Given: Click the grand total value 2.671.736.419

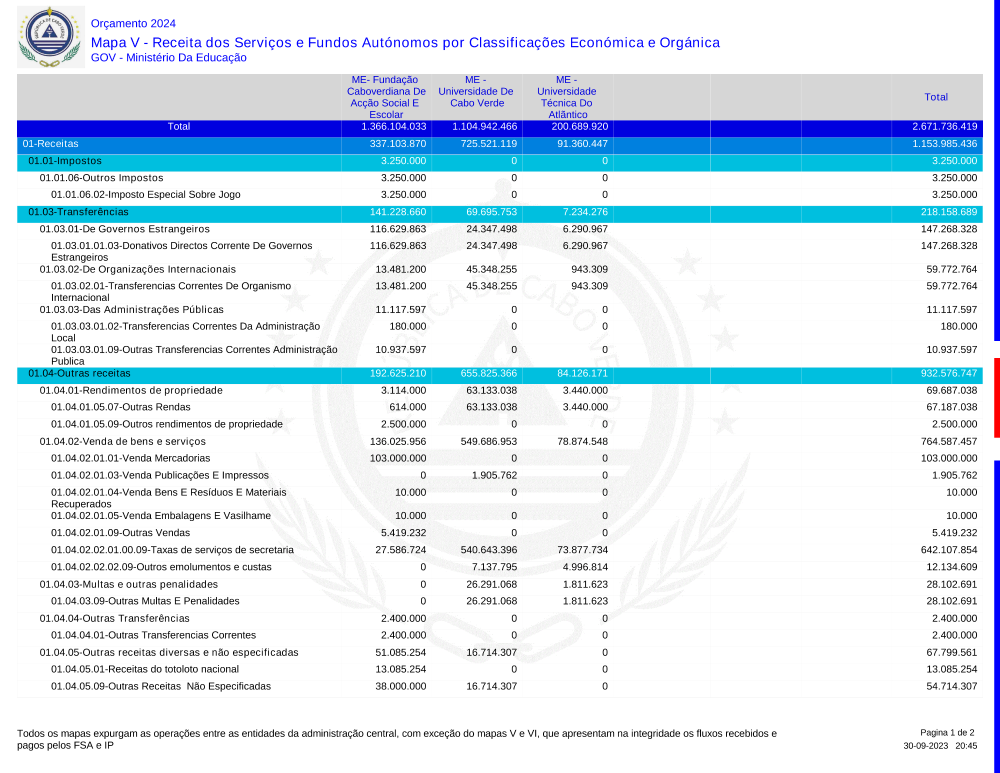Looking at the screenshot, I should [x=944, y=127].
